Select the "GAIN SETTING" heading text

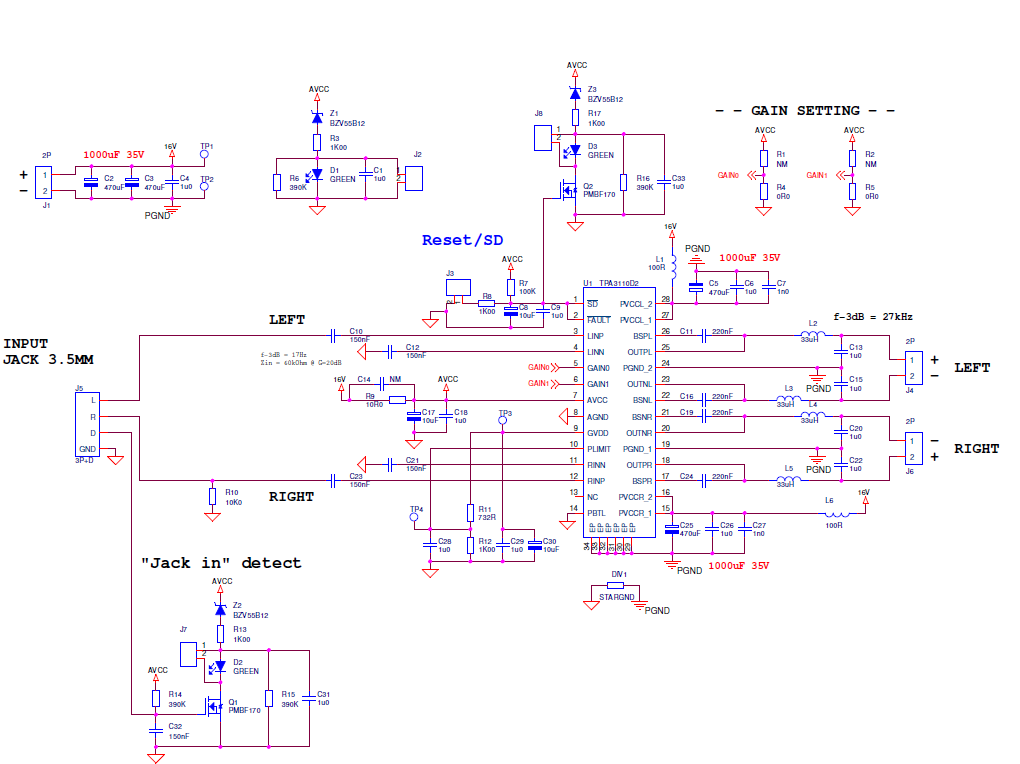pyautogui.click(x=805, y=111)
